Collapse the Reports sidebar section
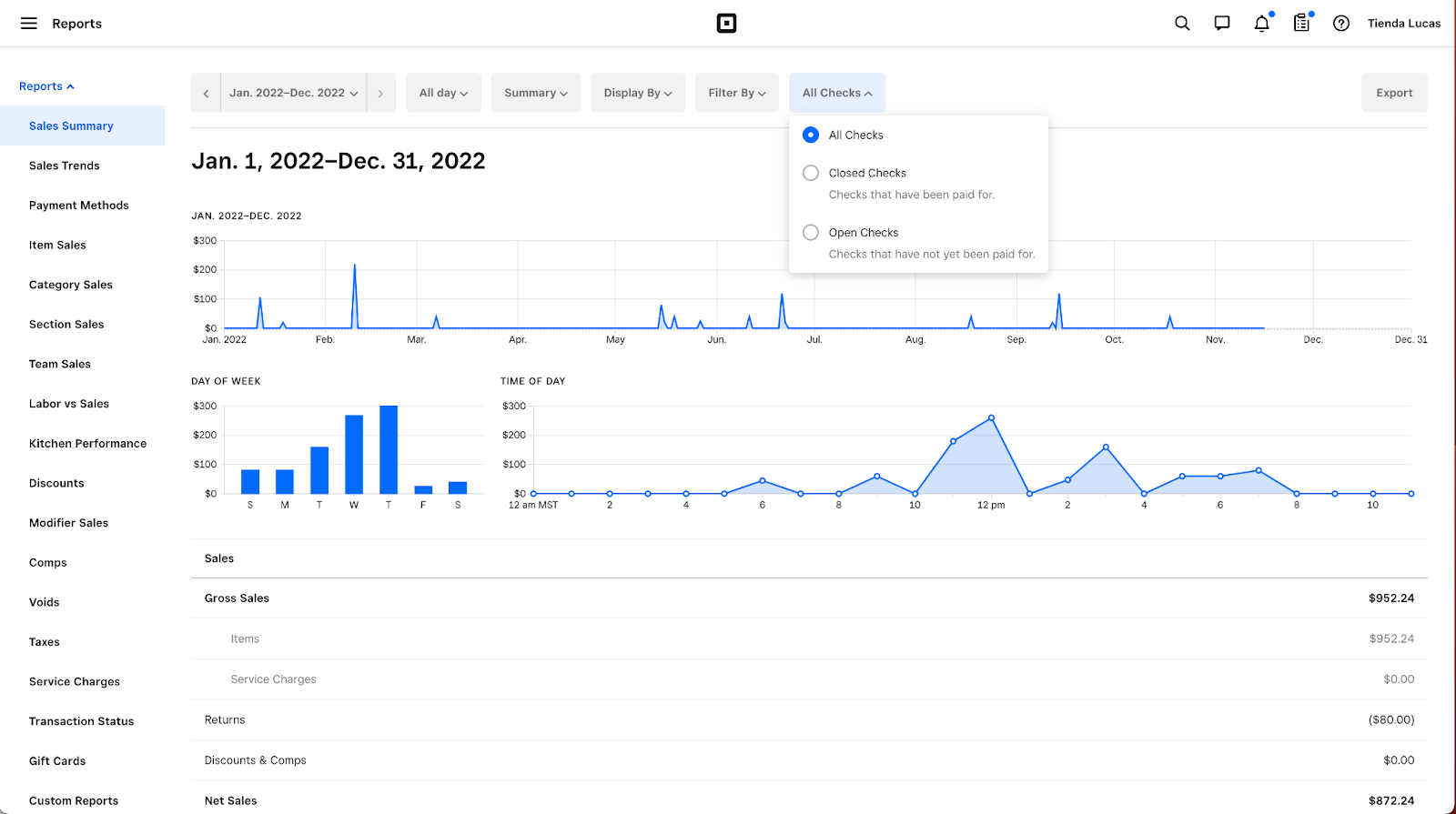 [46, 86]
